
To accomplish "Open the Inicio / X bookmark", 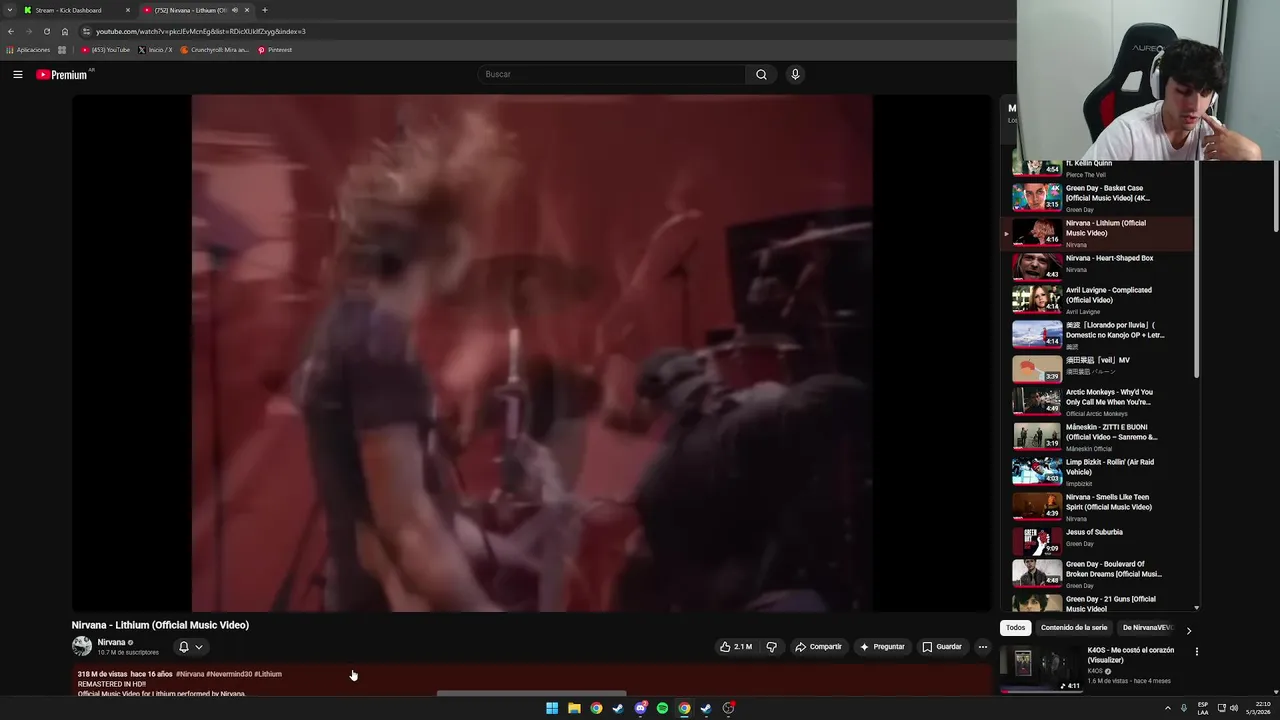I will coord(155,50).
